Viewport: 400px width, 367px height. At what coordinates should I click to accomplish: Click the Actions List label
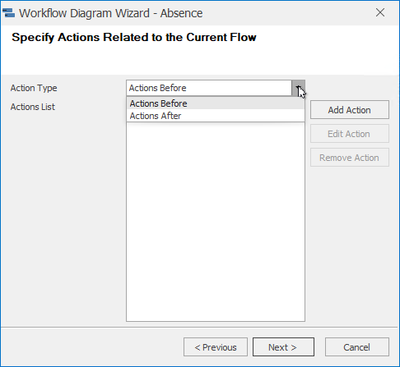tap(33, 107)
